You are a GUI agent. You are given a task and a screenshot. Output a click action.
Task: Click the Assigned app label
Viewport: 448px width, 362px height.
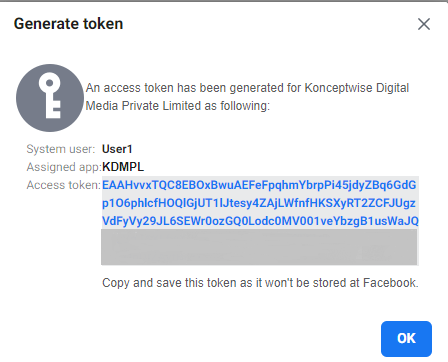point(64,167)
